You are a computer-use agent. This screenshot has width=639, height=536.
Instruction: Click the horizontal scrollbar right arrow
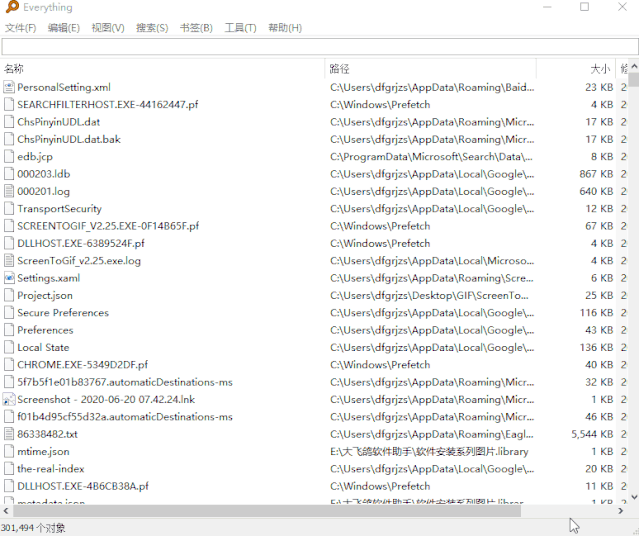tap(621, 510)
